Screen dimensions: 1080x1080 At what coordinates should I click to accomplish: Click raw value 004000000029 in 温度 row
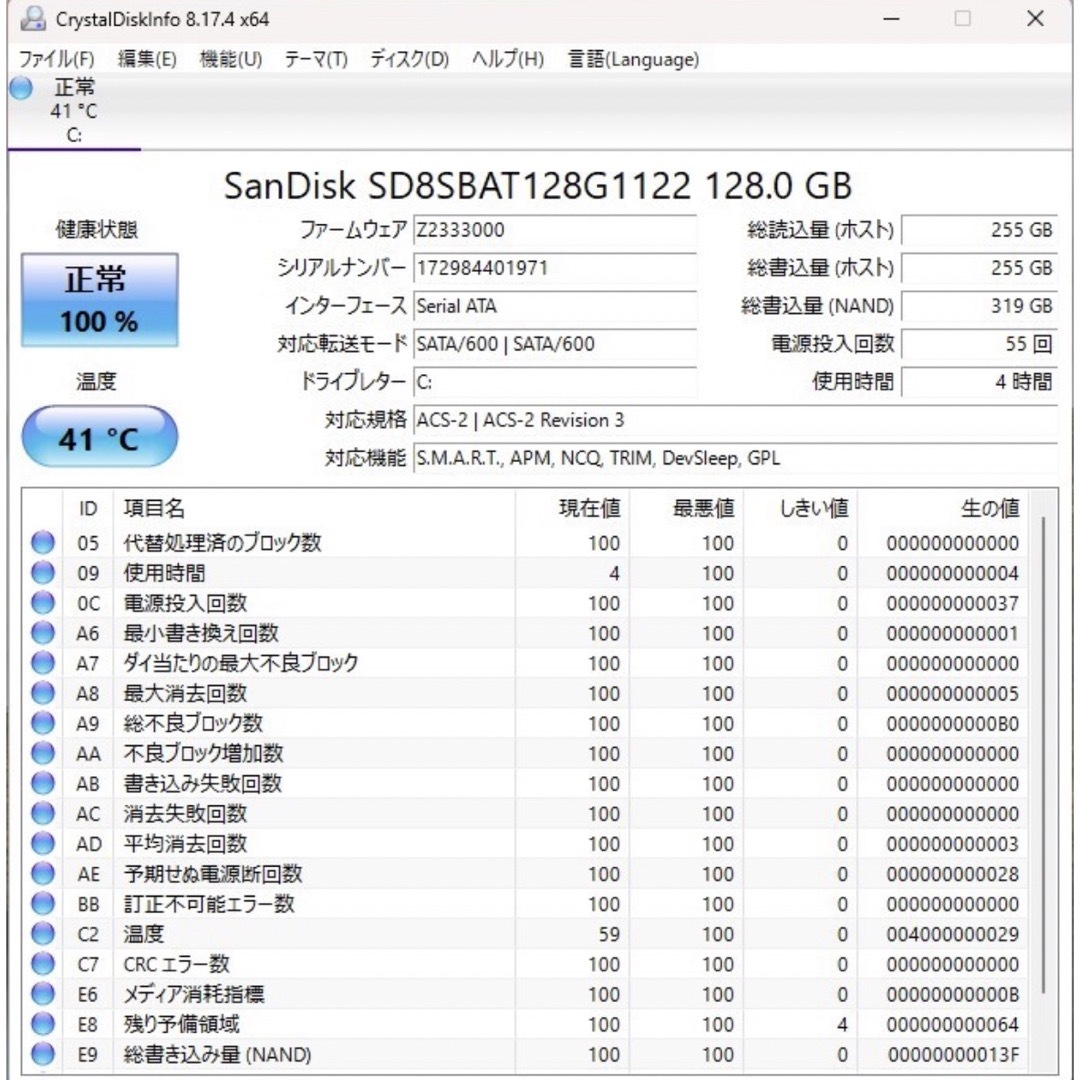coord(953,934)
